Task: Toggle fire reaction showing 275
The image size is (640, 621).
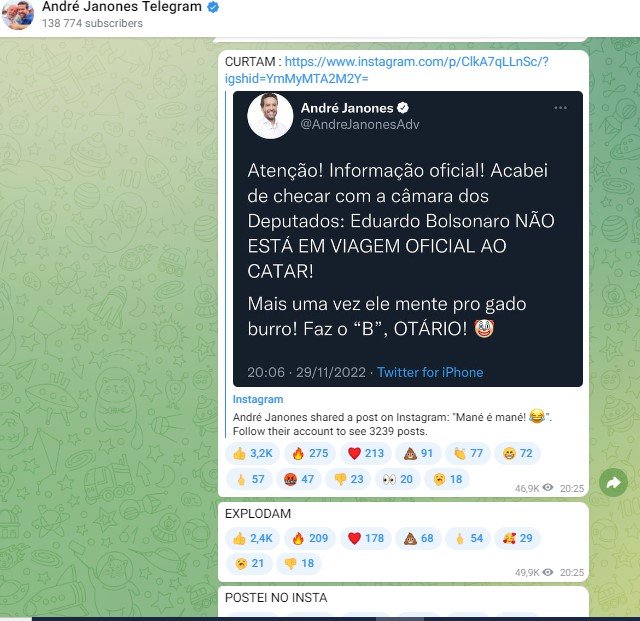Action: pyautogui.click(x=310, y=453)
